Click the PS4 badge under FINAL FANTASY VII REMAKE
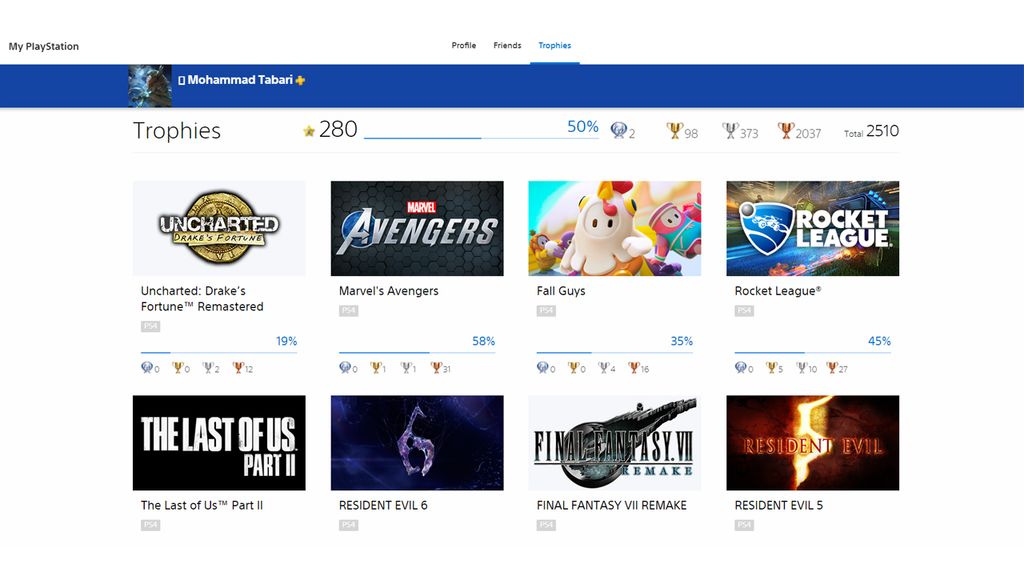This screenshot has height=576, width=1024. tap(544, 524)
